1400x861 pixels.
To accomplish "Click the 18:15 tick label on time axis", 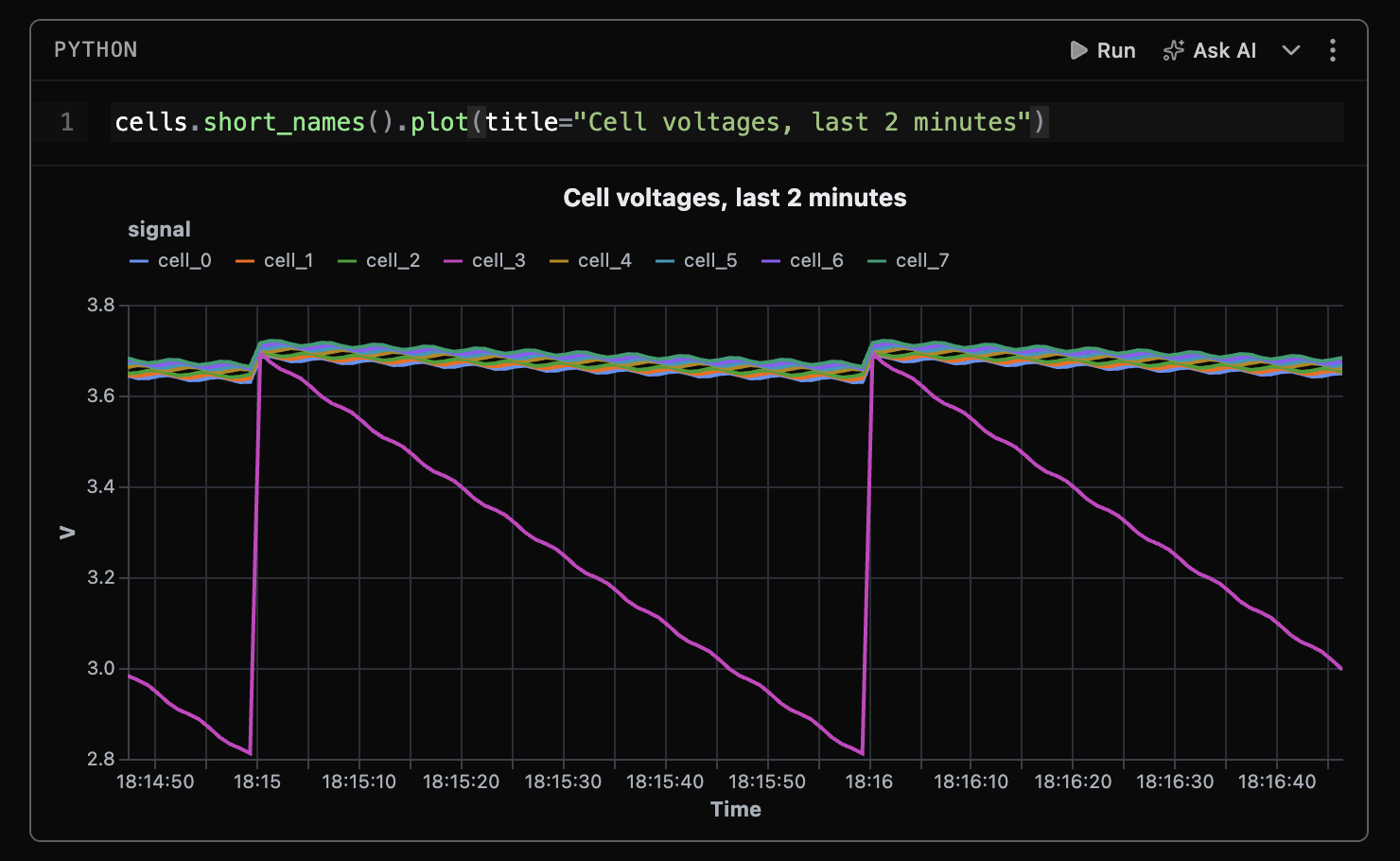I will pos(257,782).
